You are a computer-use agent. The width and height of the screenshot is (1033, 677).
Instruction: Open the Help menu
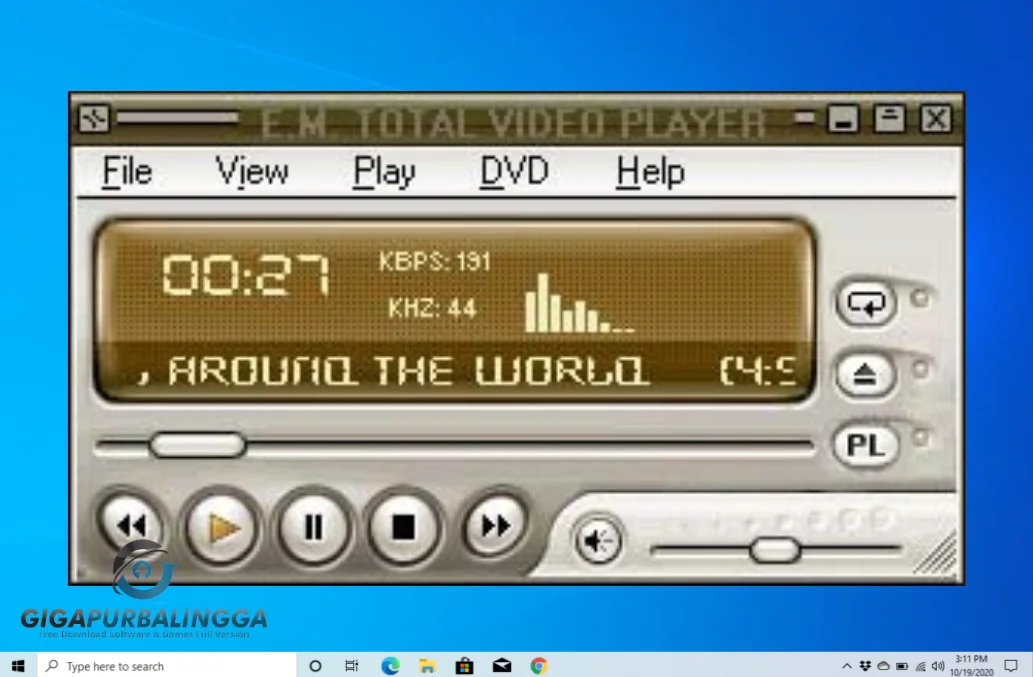click(650, 172)
